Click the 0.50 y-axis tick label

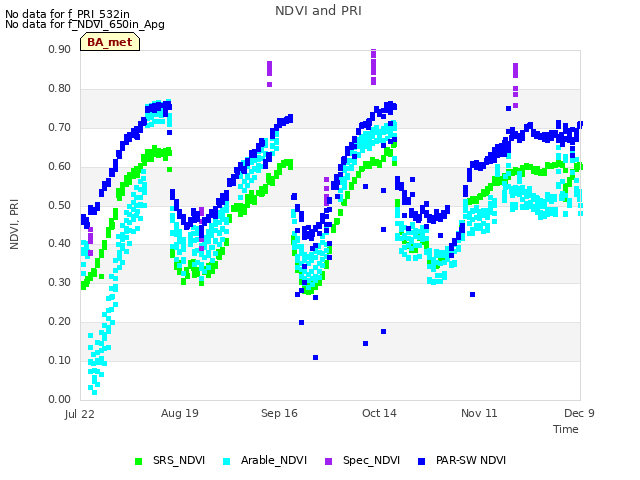(x=60, y=205)
